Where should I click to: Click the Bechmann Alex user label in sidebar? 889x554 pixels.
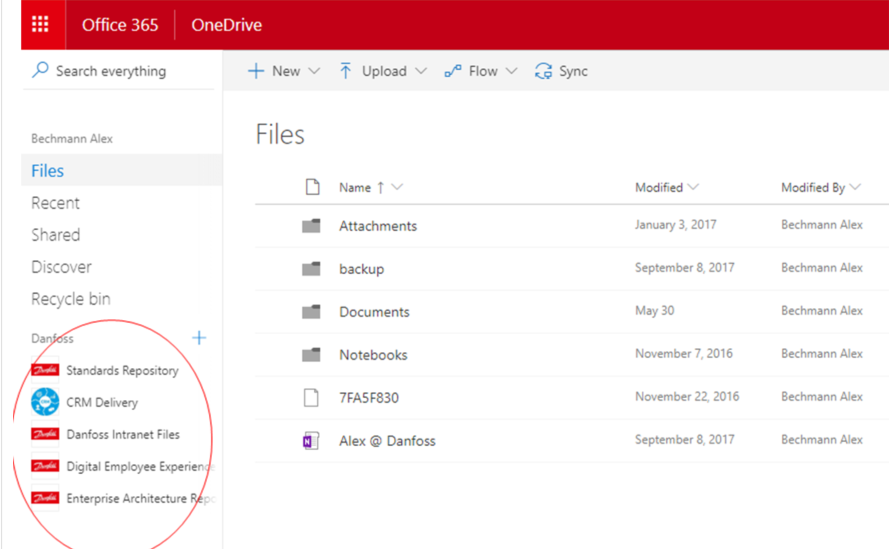pos(72,138)
